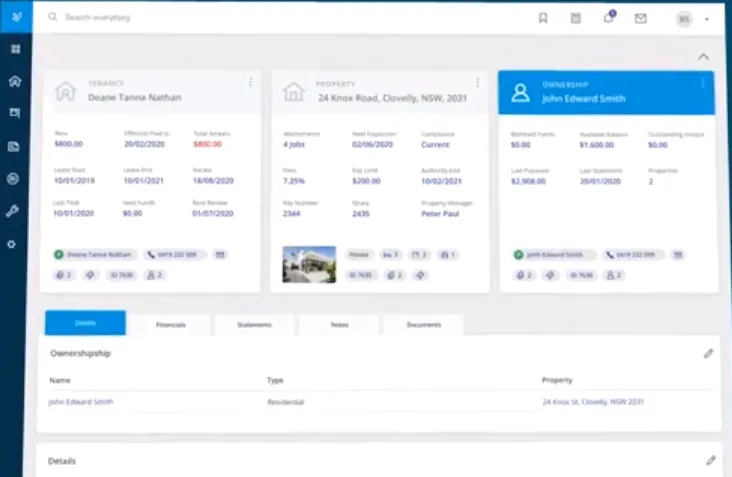Open the maintenance wrench icon in sidebar
This screenshot has width=732, height=477.
point(13,211)
